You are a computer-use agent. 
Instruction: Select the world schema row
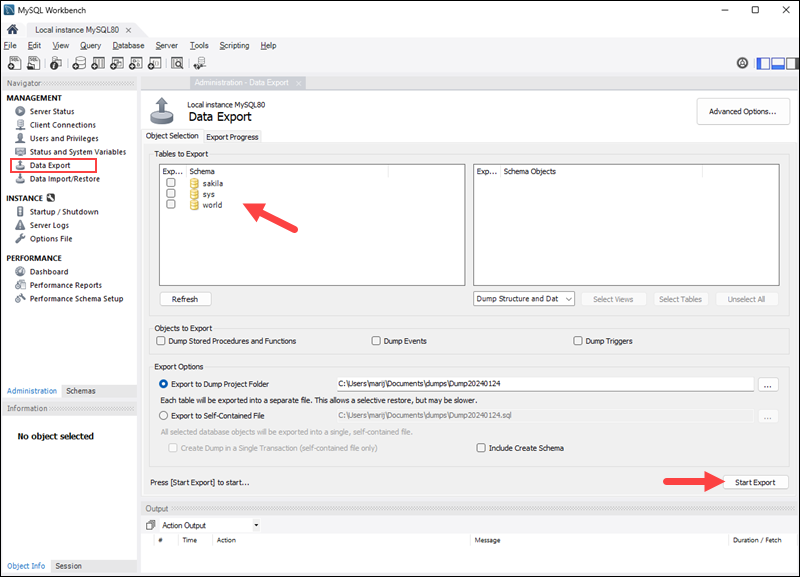click(x=212, y=205)
